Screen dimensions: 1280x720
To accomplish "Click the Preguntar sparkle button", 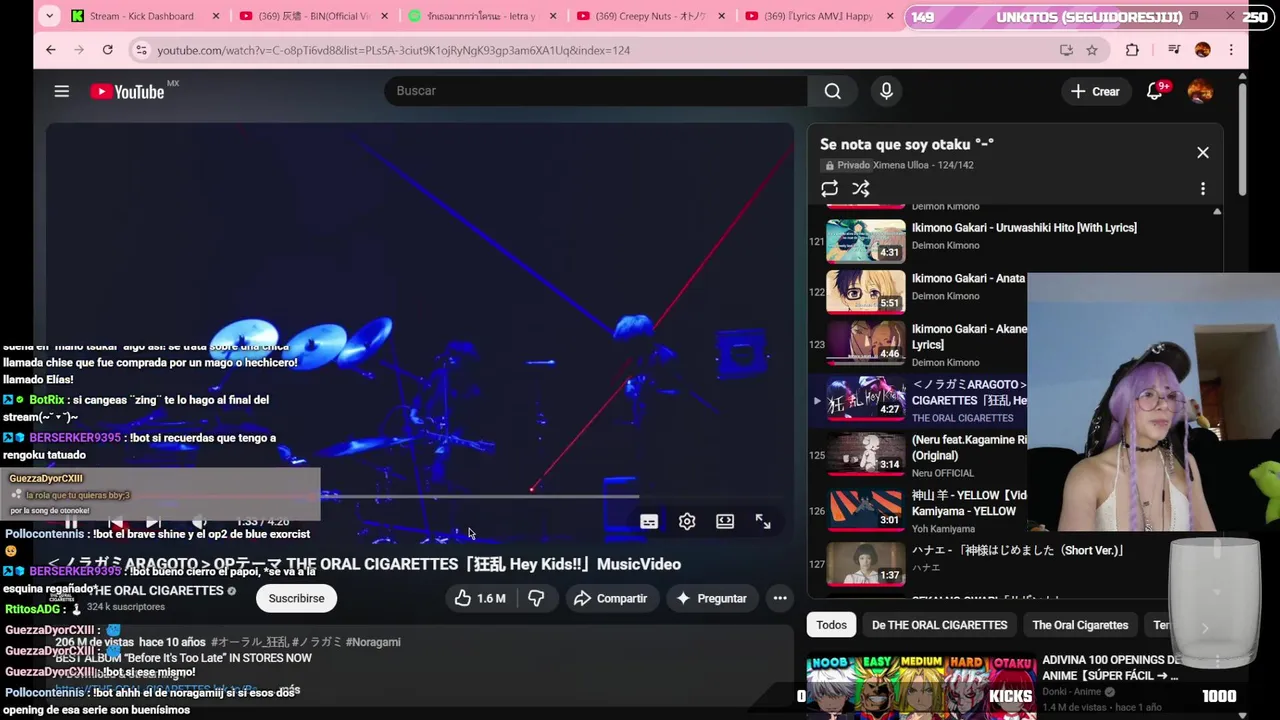I will coord(712,598).
